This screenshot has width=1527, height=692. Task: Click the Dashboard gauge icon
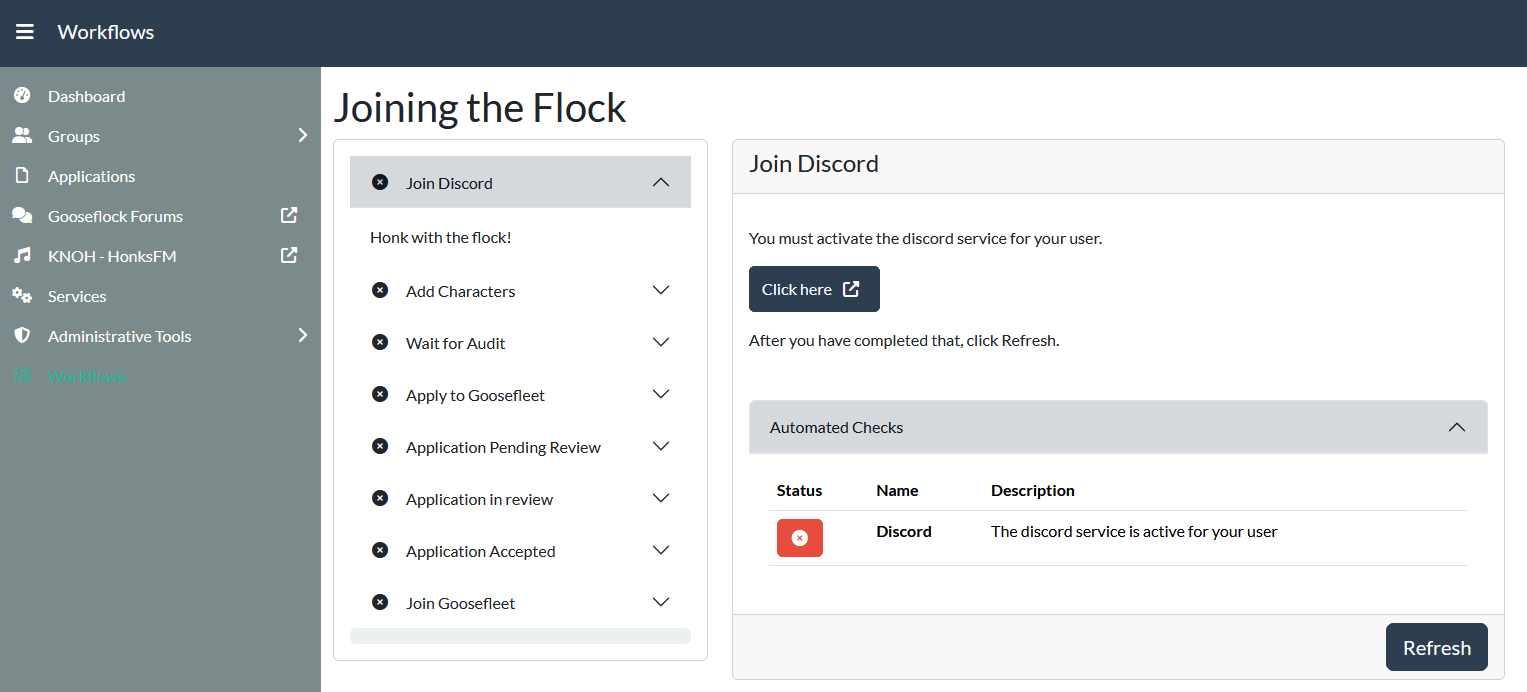[x=22, y=96]
